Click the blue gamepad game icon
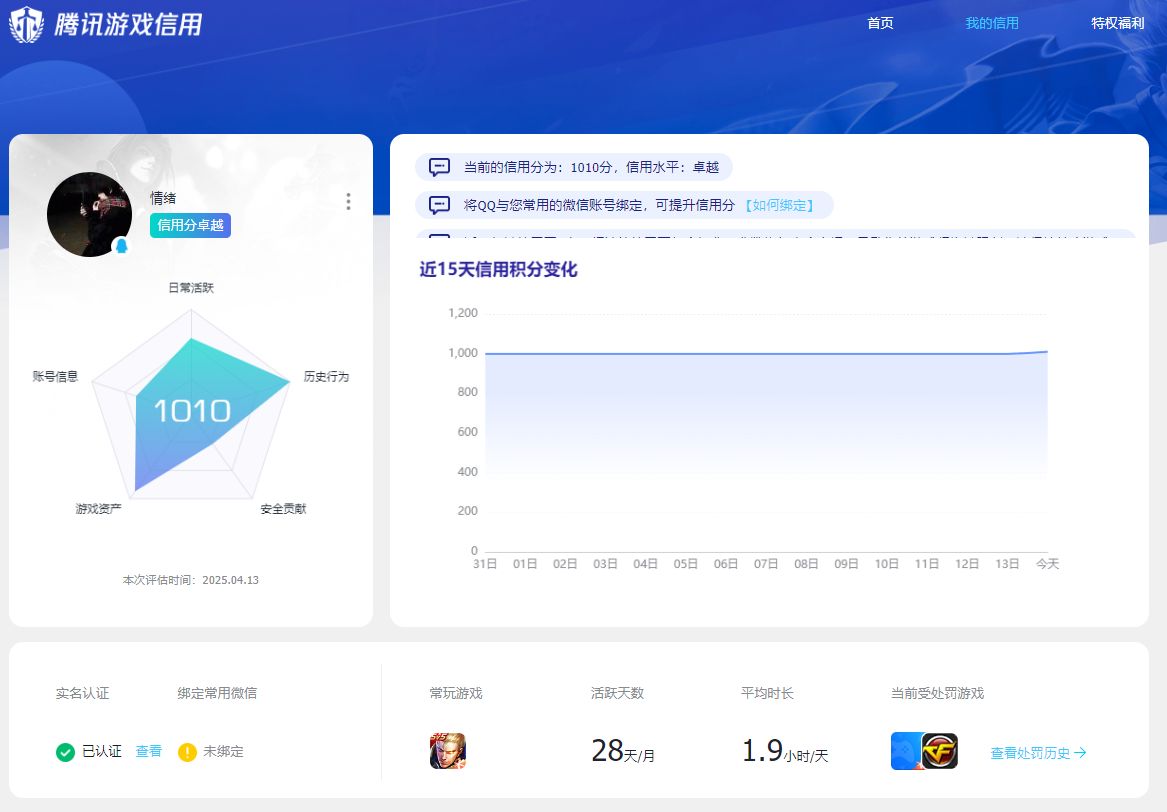 point(906,751)
